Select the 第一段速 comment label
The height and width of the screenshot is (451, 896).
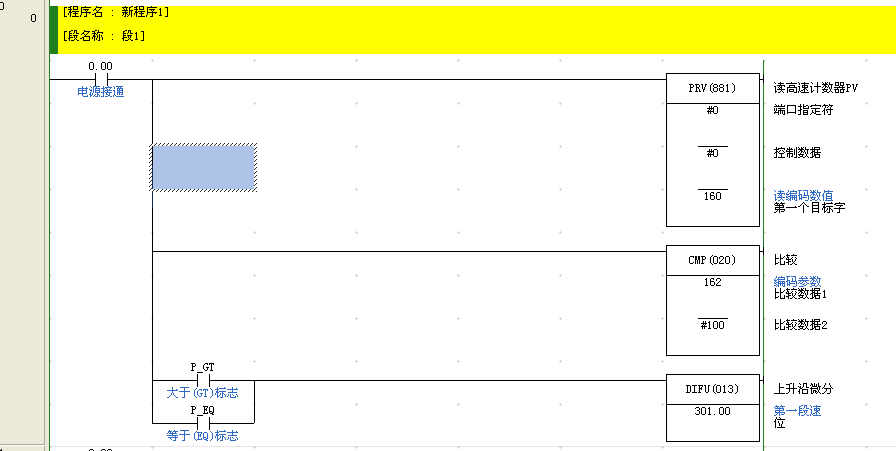point(797,411)
